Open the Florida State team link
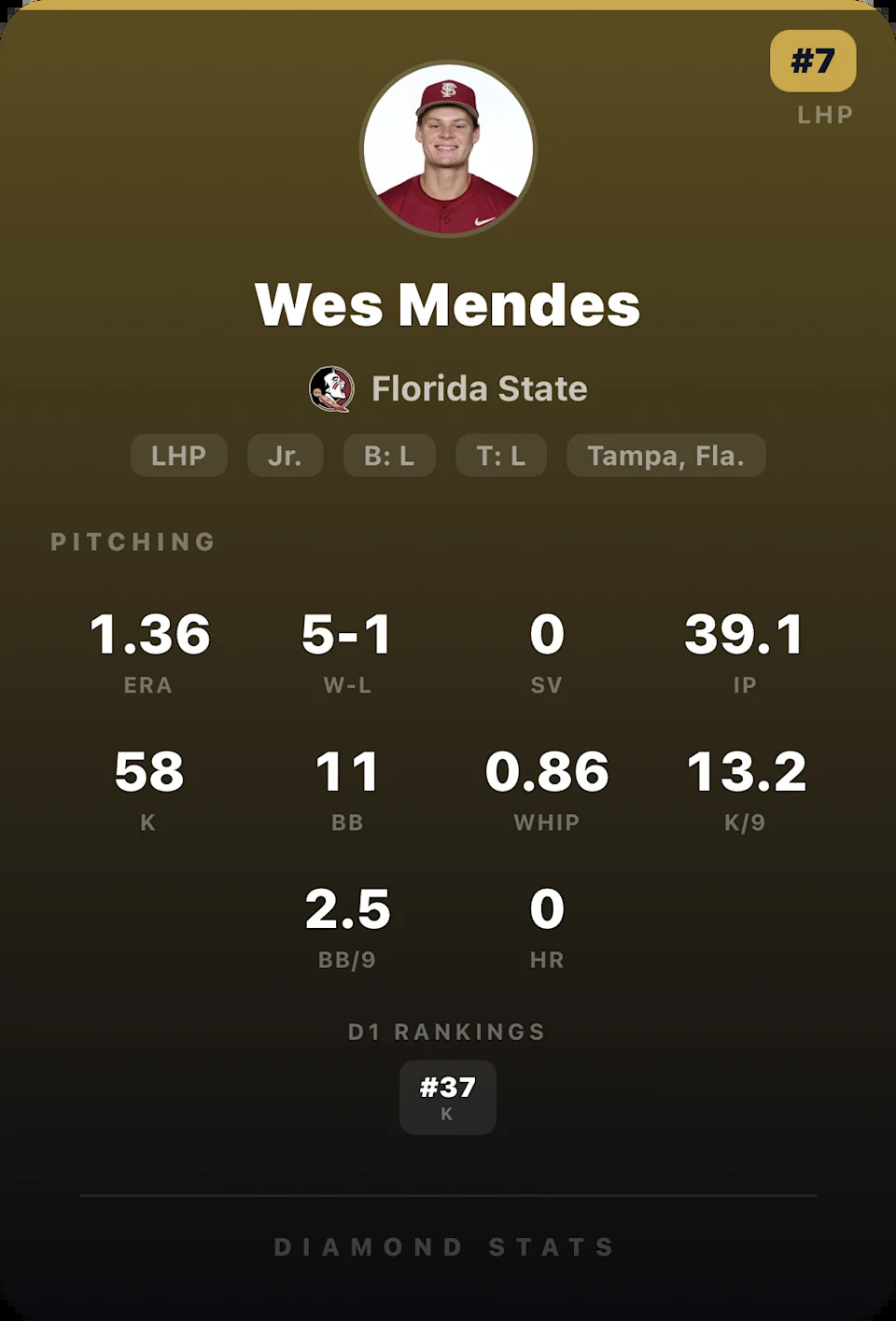The image size is (896, 1321). 479,389
